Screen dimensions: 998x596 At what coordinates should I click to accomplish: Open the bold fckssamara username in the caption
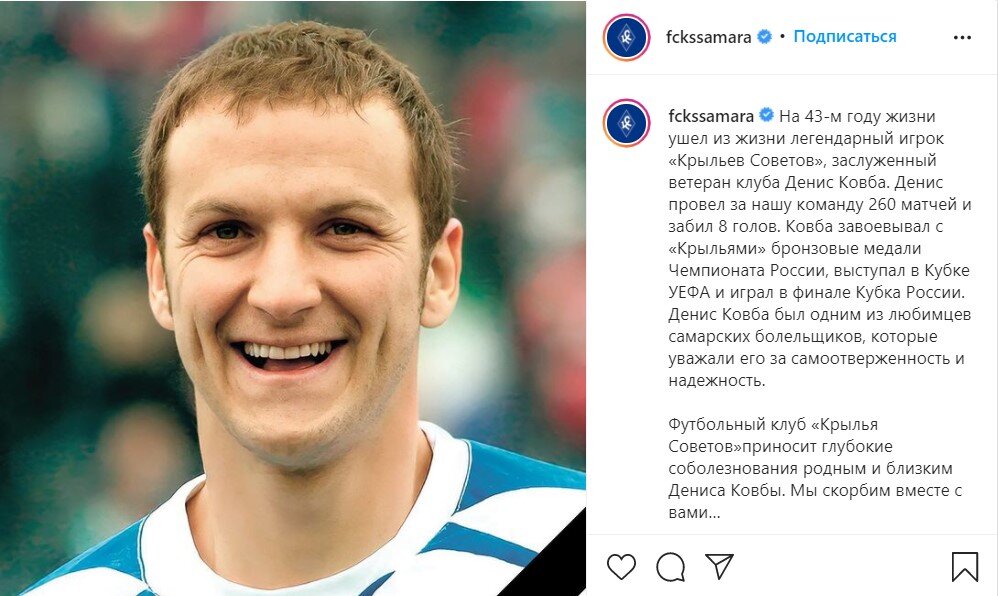pyautogui.click(x=711, y=117)
